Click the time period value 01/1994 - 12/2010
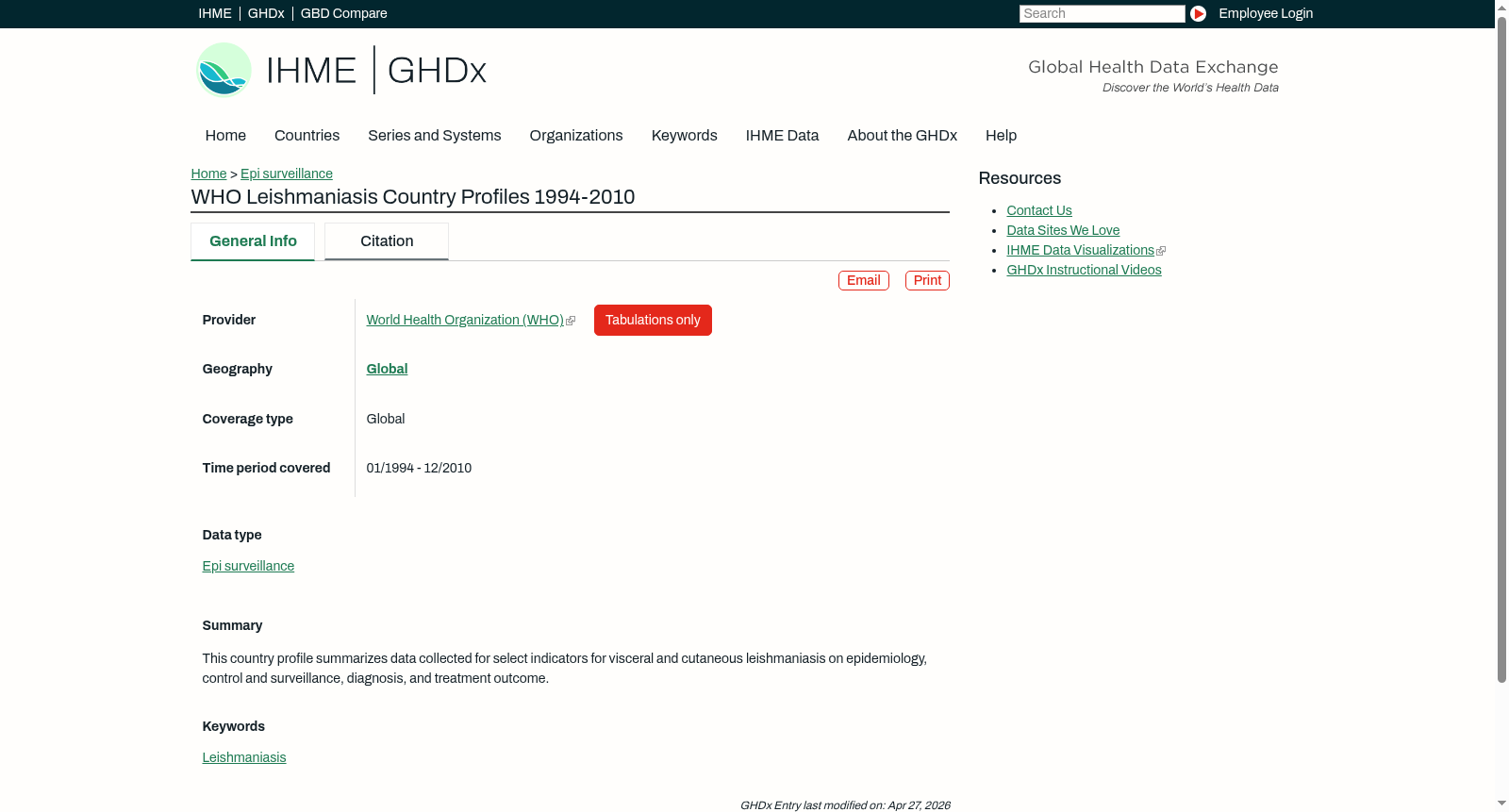The height and width of the screenshot is (812, 1509). point(419,468)
